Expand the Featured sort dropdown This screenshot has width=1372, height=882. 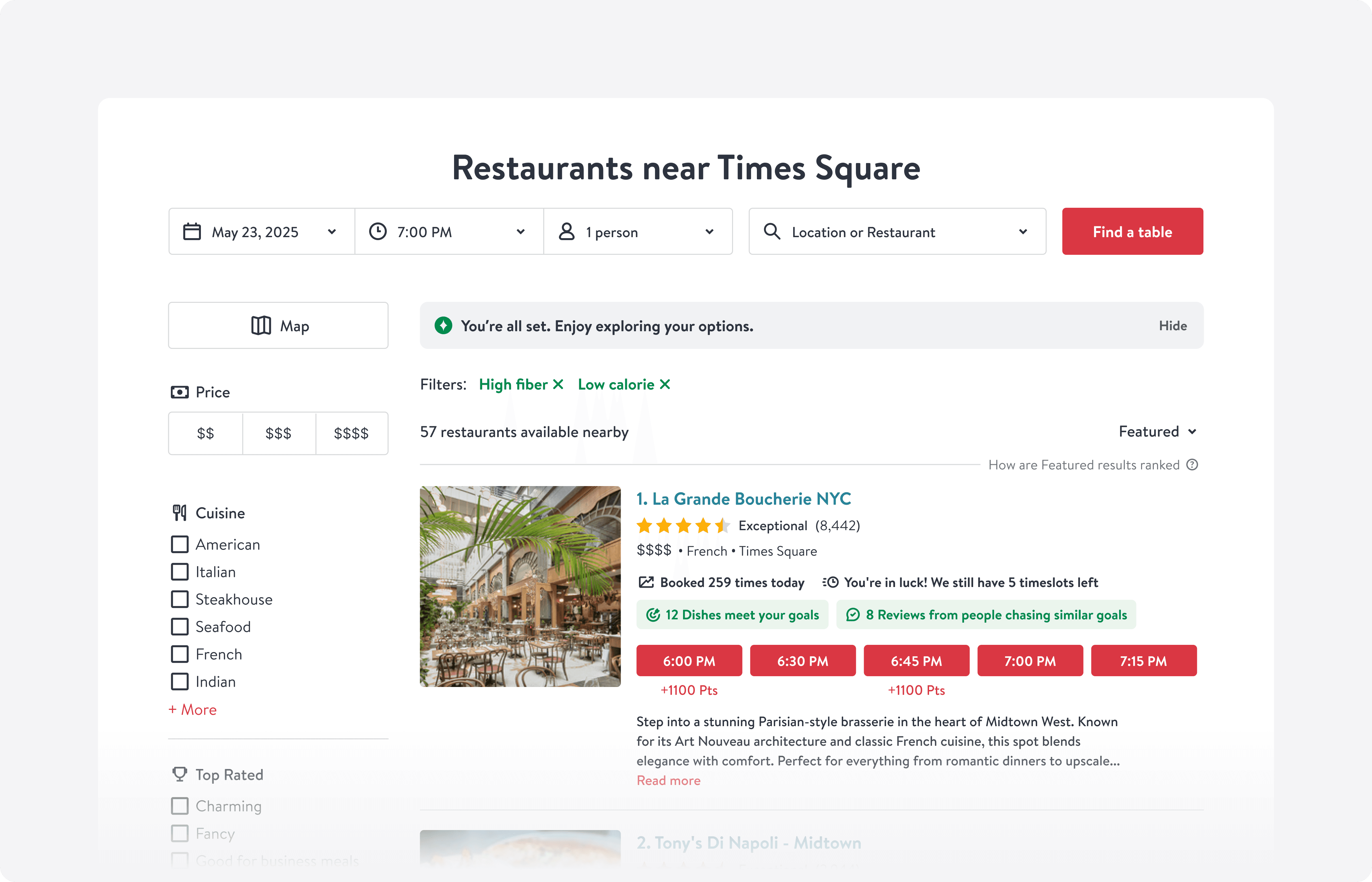click(1157, 431)
